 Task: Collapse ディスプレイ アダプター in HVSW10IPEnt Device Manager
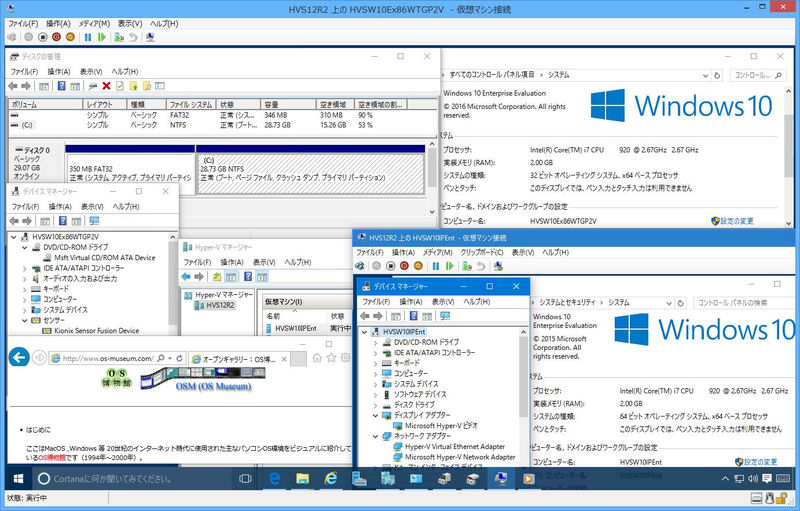(376, 416)
